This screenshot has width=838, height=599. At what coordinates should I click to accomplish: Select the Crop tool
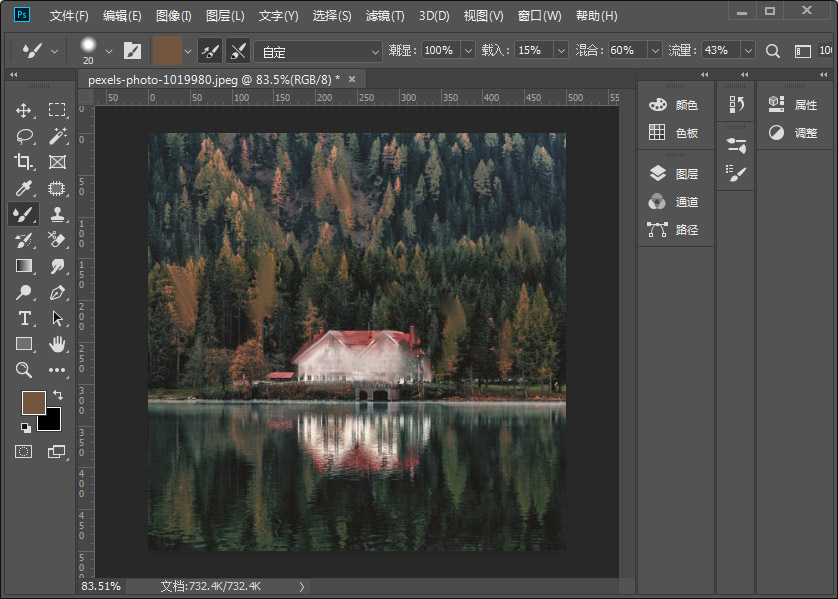24,162
